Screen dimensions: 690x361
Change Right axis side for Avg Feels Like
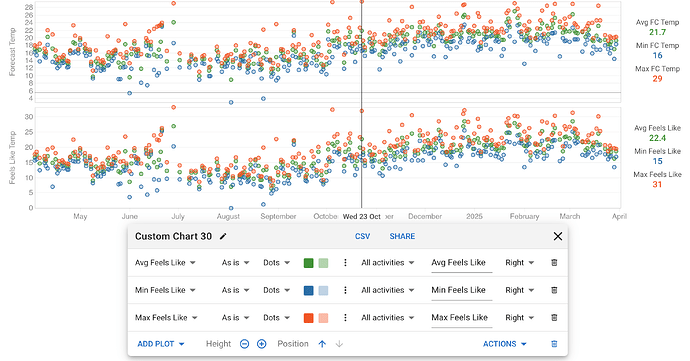coord(519,262)
